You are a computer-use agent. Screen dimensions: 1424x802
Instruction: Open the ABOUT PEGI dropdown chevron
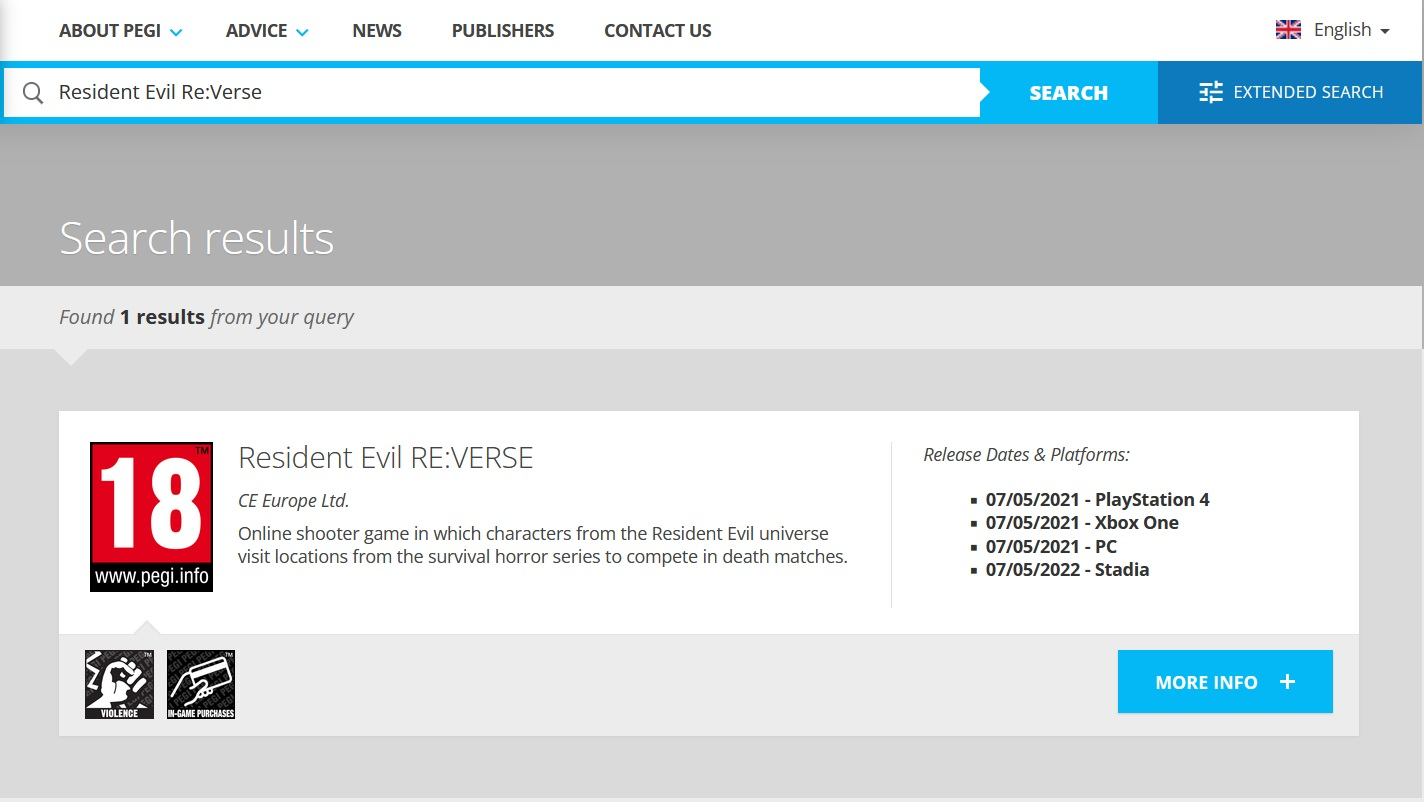tap(176, 31)
